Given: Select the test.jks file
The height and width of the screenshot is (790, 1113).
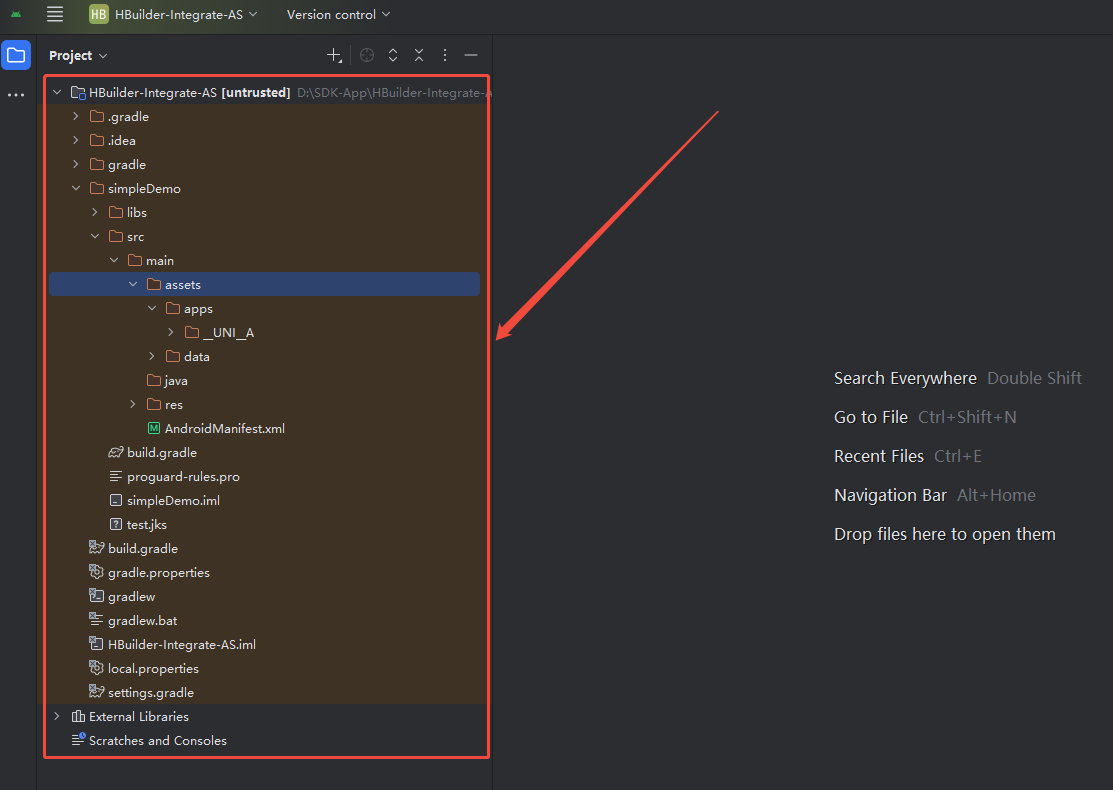Looking at the screenshot, I should [146, 525].
